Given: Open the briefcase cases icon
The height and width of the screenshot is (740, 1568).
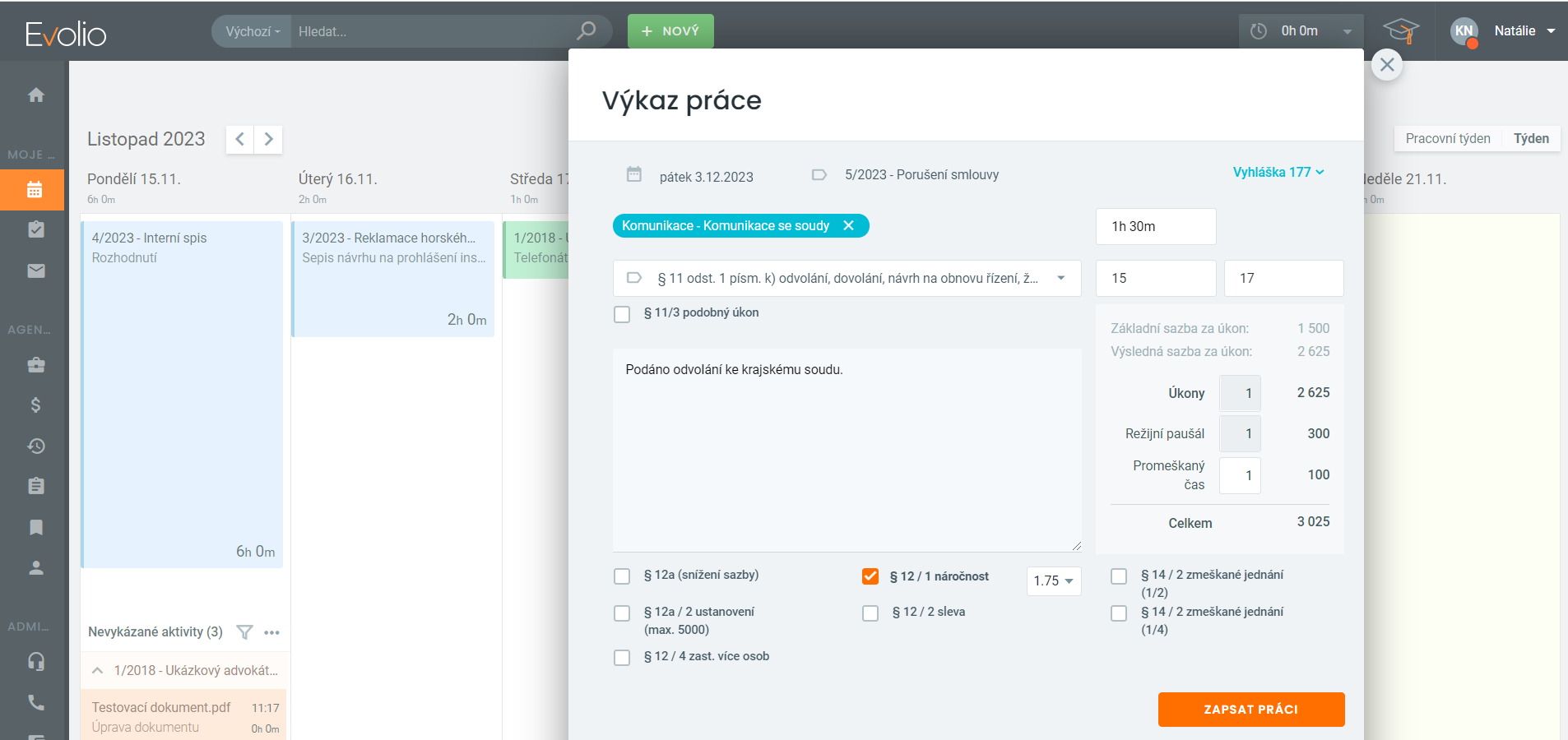Looking at the screenshot, I should click(35, 364).
